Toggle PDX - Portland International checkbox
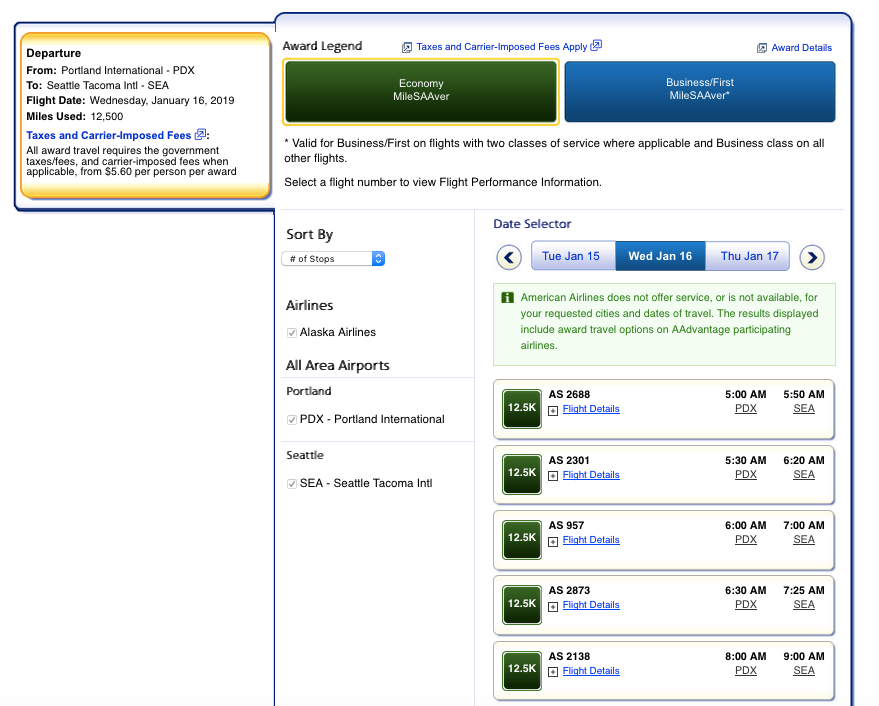Viewport: 879px width, 706px height. coord(292,420)
